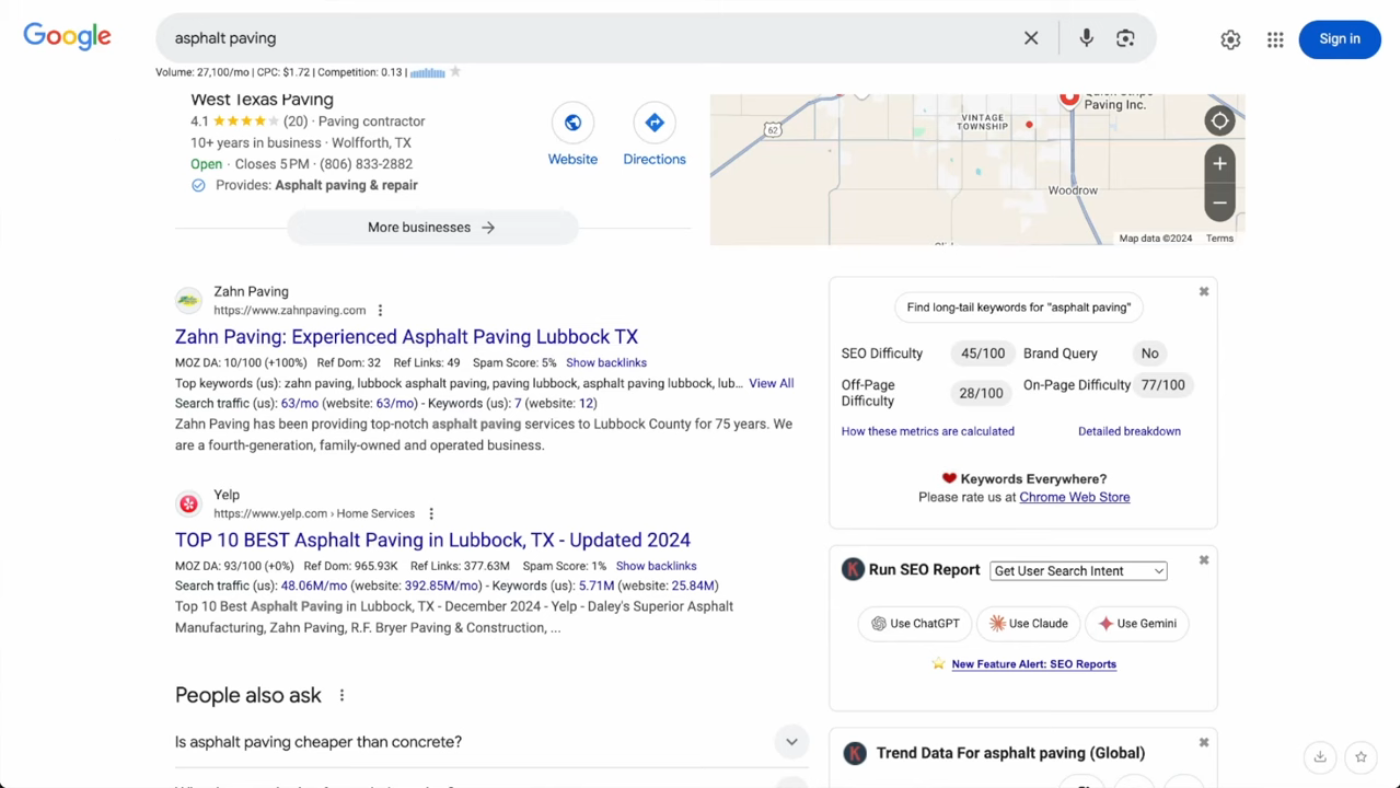Star the keyword next to trend bars
This screenshot has width=1400, height=788.
tap(455, 72)
